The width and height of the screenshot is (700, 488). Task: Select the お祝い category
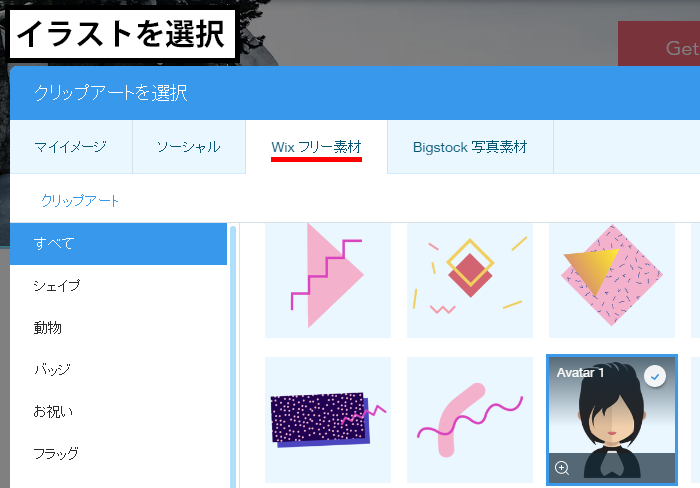point(118,411)
